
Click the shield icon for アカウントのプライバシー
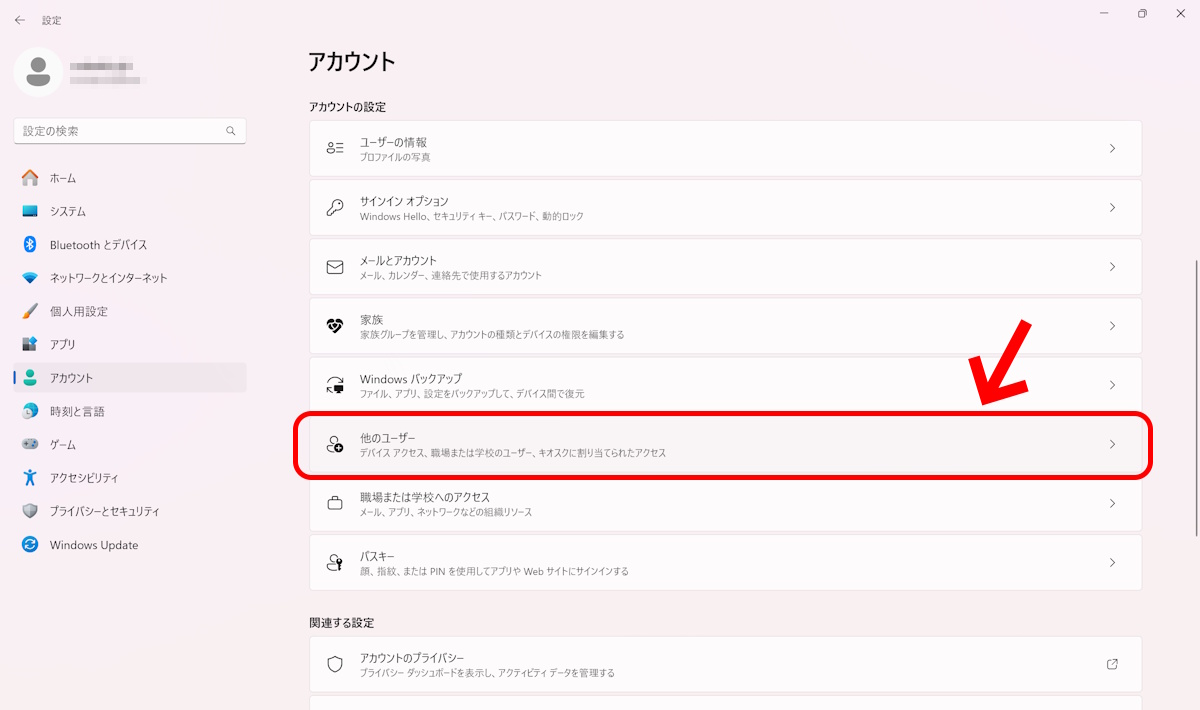coord(335,664)
